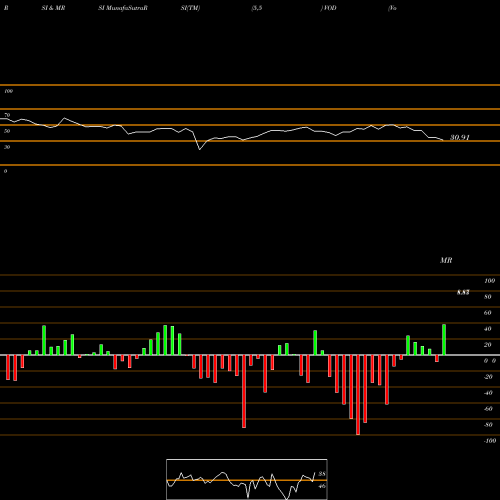
Task: Click the tallest red bar reaching near -100
Action: tap(358, 395)
